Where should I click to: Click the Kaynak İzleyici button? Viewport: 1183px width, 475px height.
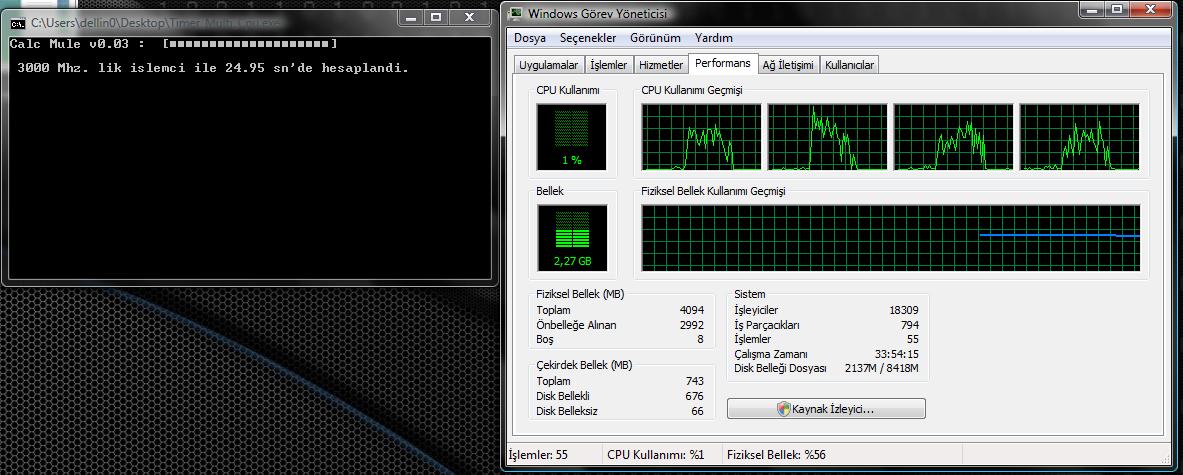[x=826, y=409]
